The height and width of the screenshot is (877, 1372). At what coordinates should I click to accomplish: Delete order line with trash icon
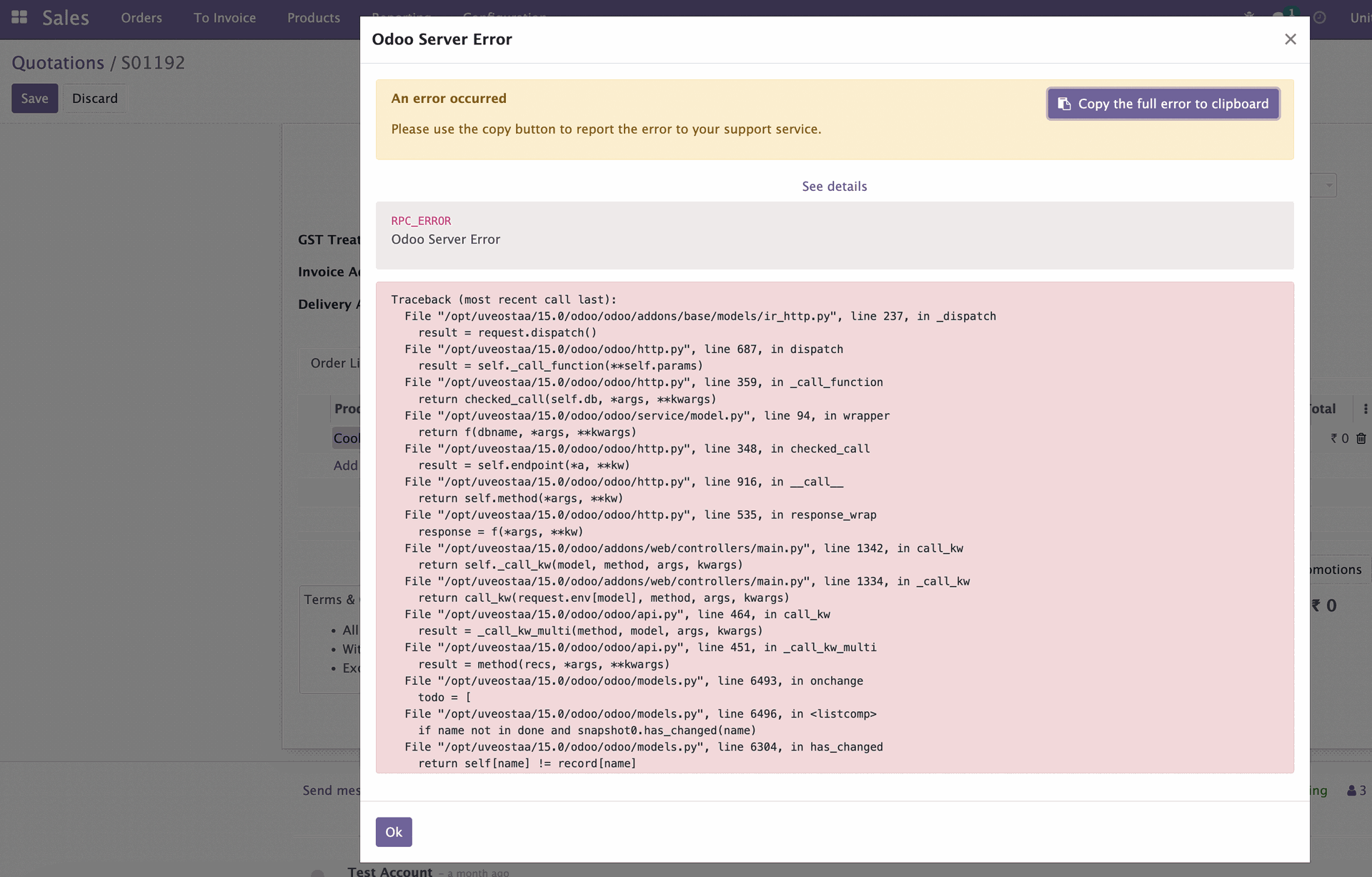tap(1361, 438)
